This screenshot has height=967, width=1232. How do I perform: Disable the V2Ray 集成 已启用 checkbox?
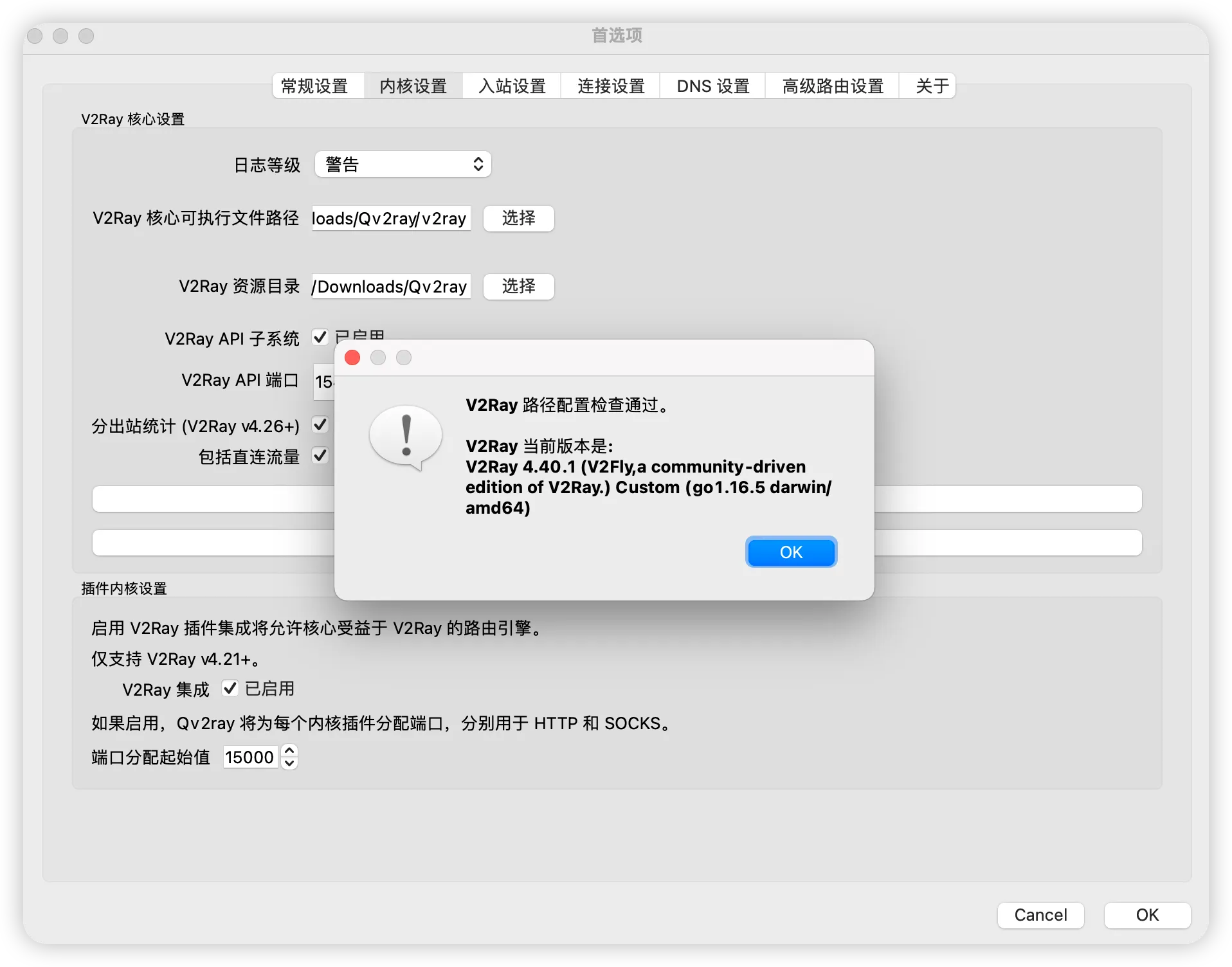pos(230,689)
